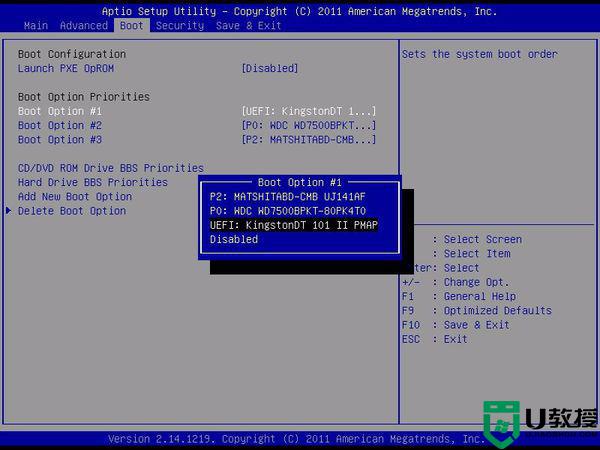Click the Boot Configuration heading
Image resolution: width=600 pixels, height=450 pixels.
[72, 54]
